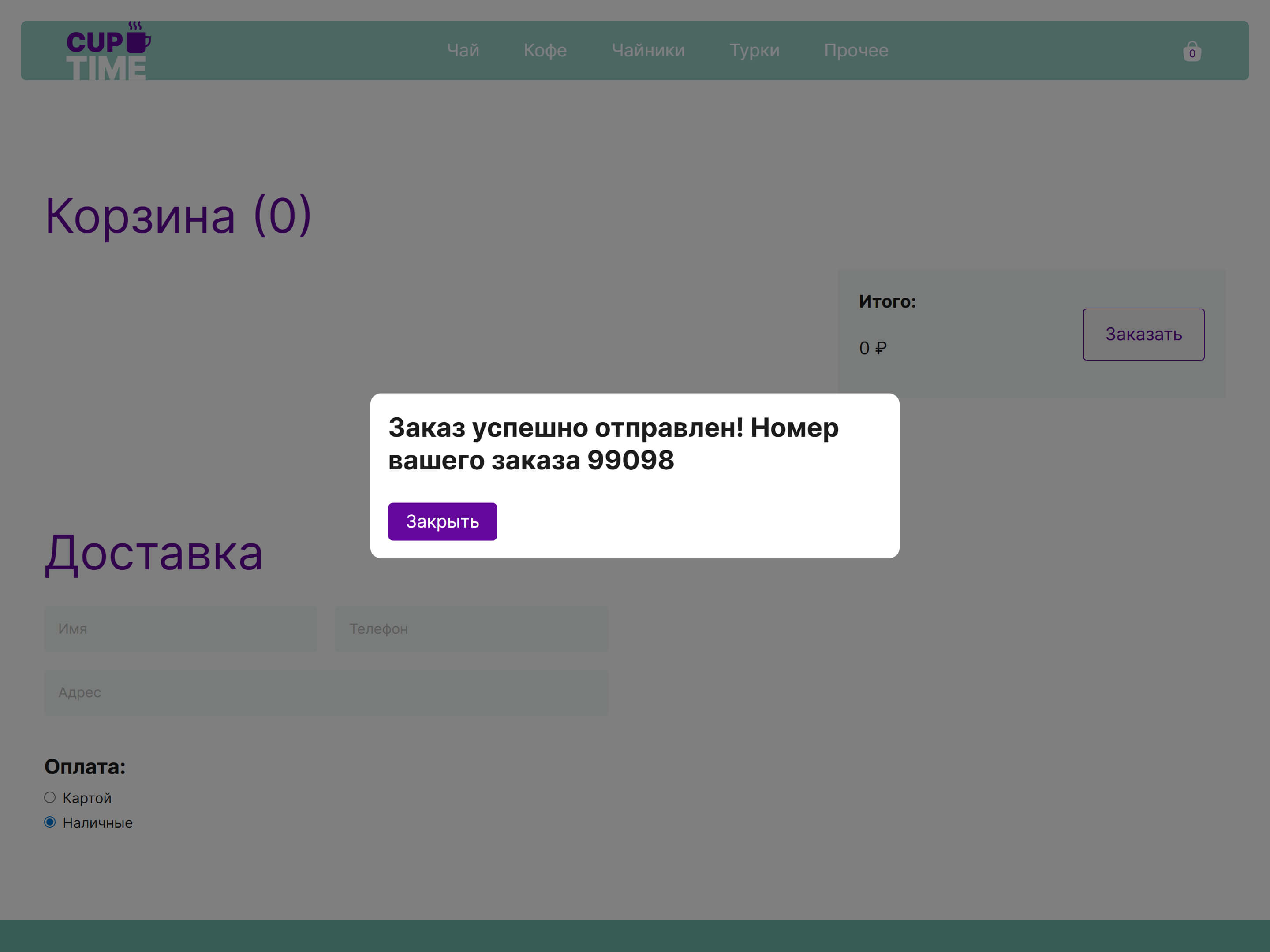Click the order confirmation message text
1270x952 pixels.
613,444
